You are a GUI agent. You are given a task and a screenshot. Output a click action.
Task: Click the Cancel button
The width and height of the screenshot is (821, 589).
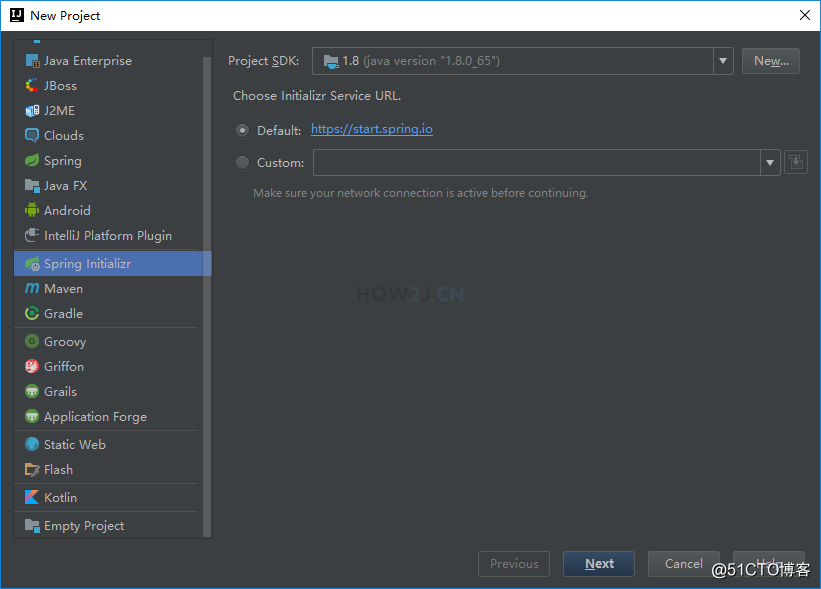pos(683,564)
